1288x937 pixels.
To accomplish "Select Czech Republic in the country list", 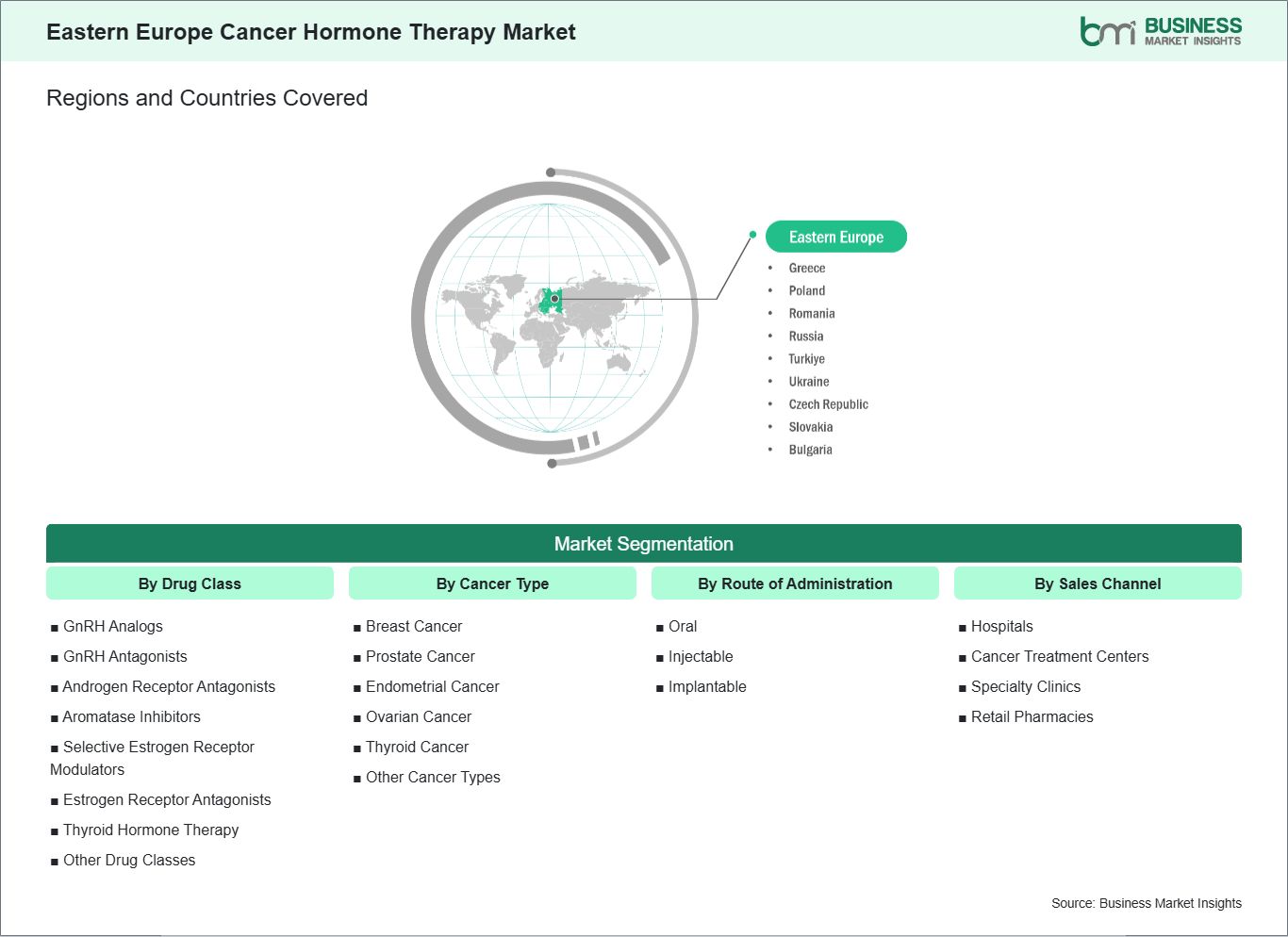I will point(828,404).
